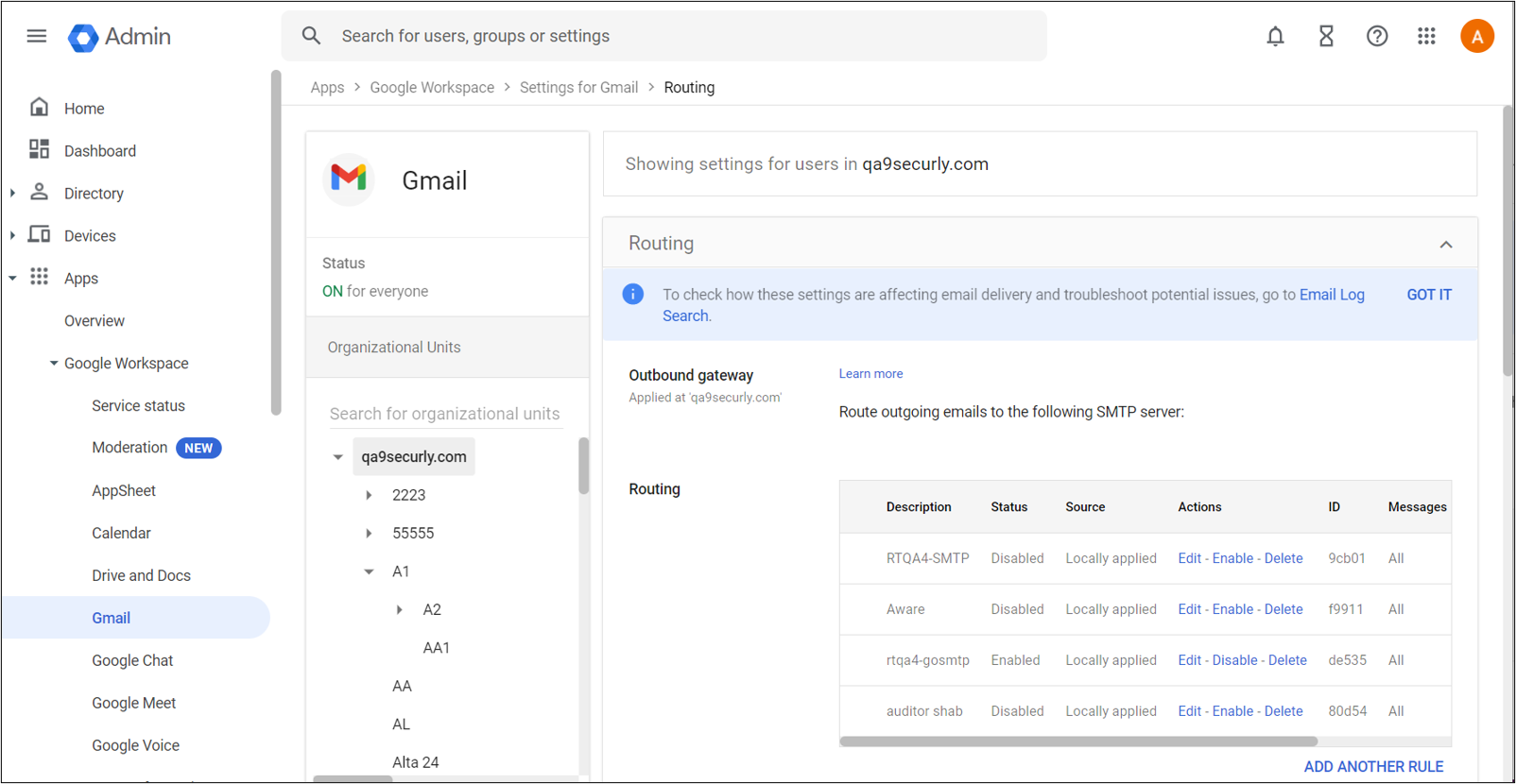Click the blue info icon in banner

632,294
